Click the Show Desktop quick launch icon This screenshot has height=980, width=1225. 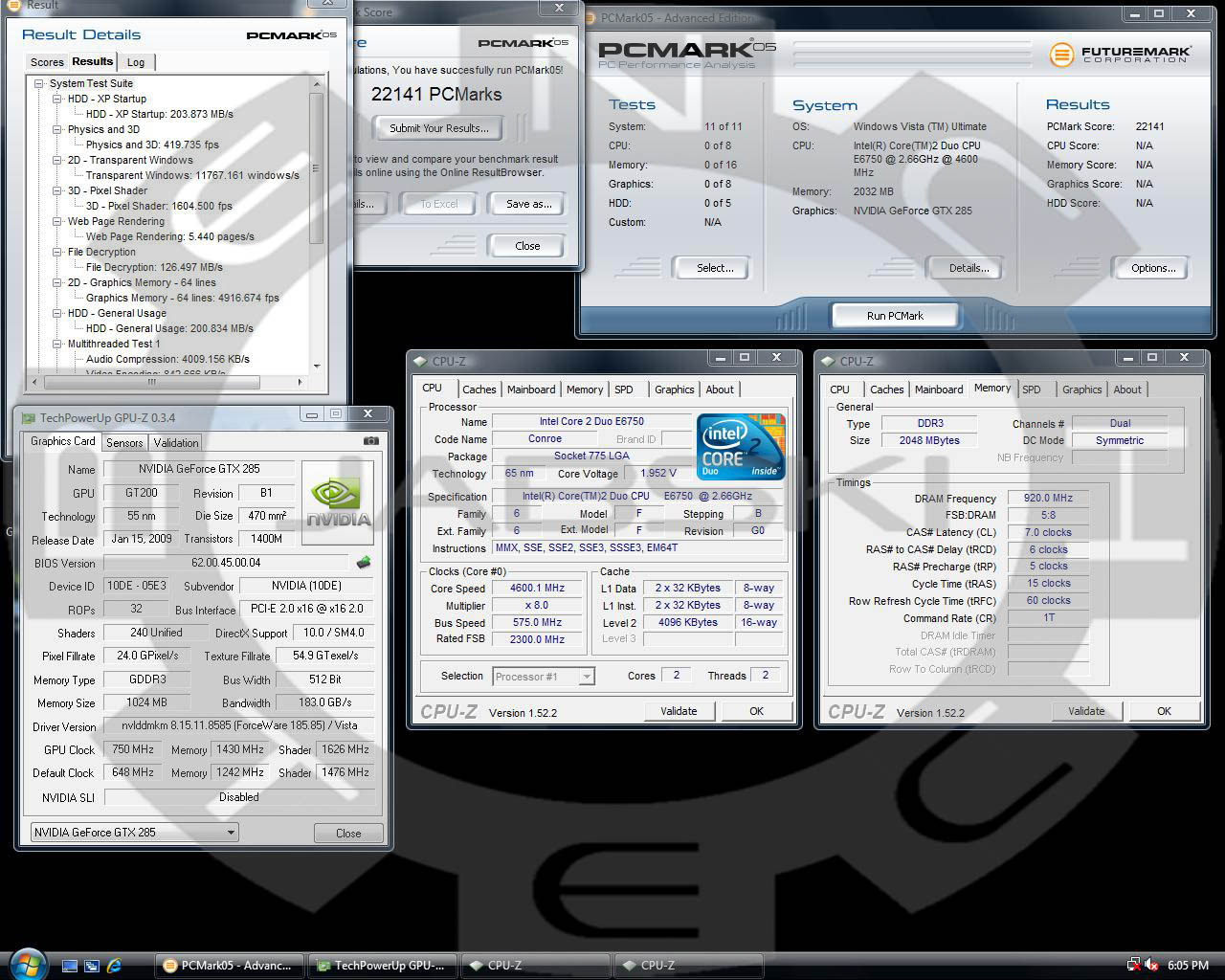coord(70,966)
